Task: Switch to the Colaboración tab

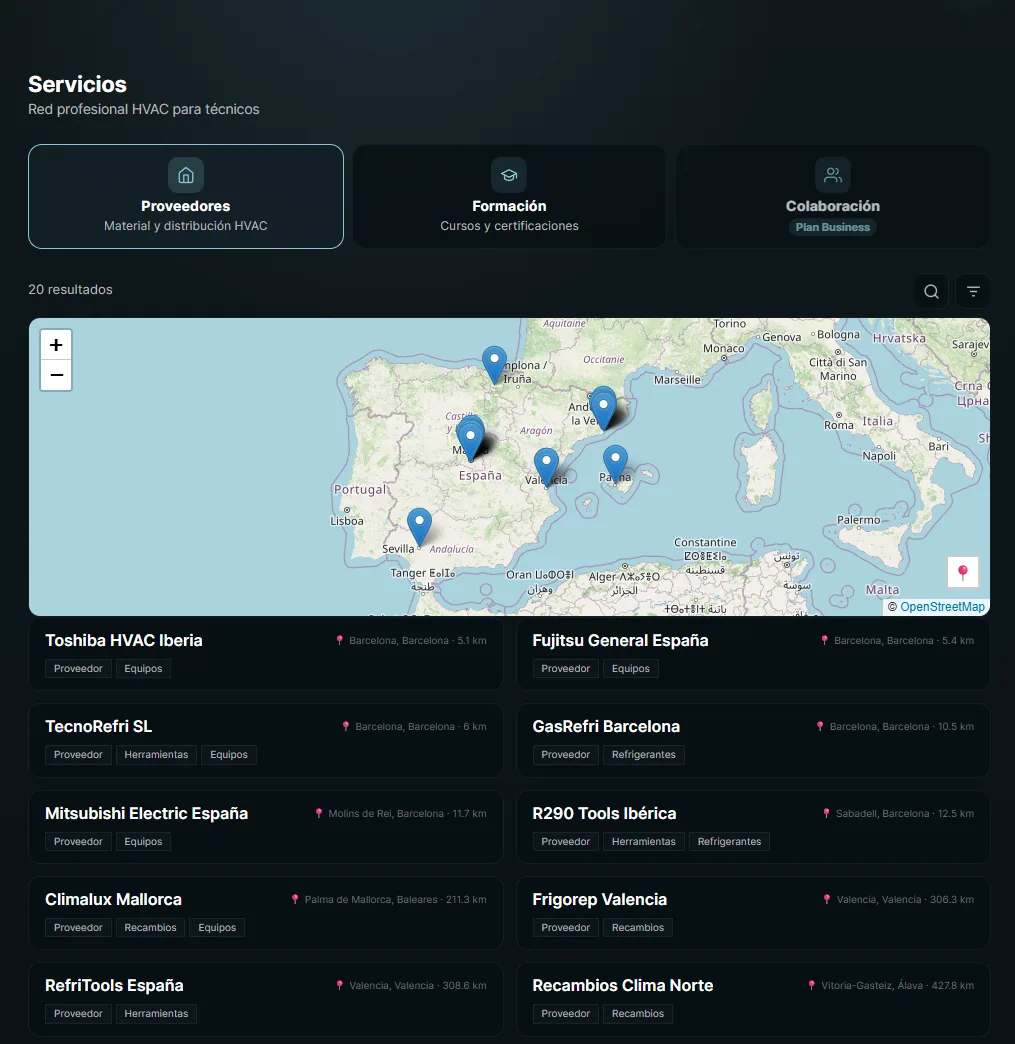Action: [x=833, y=196]
